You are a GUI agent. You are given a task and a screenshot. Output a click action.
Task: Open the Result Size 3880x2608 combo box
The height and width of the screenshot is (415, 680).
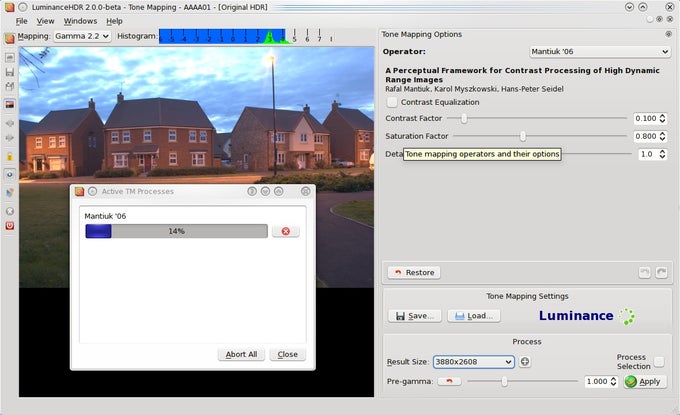(474, 361)
